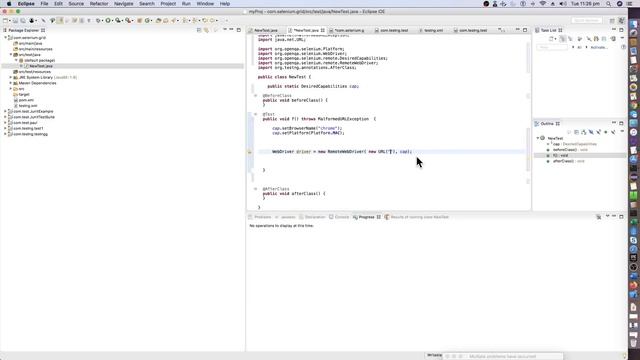The image size is (640, 360).
Task: Click the Coverage run toolbar icon
Action: [x=118, y=20]
